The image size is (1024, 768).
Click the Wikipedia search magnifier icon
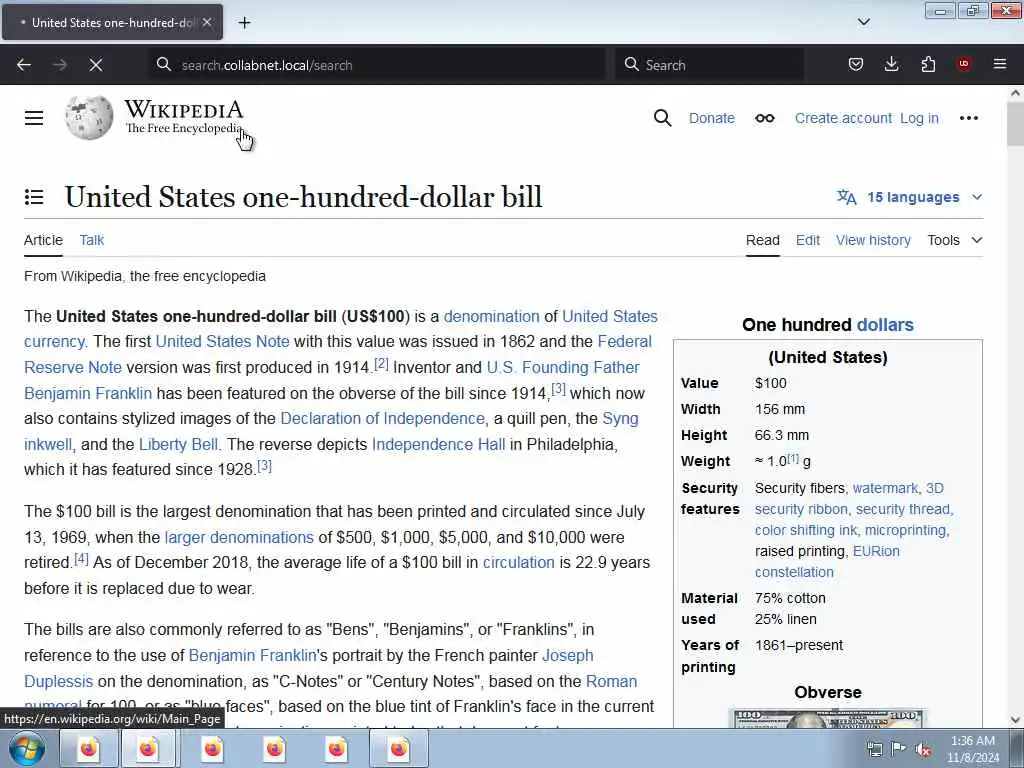(662, 118)
